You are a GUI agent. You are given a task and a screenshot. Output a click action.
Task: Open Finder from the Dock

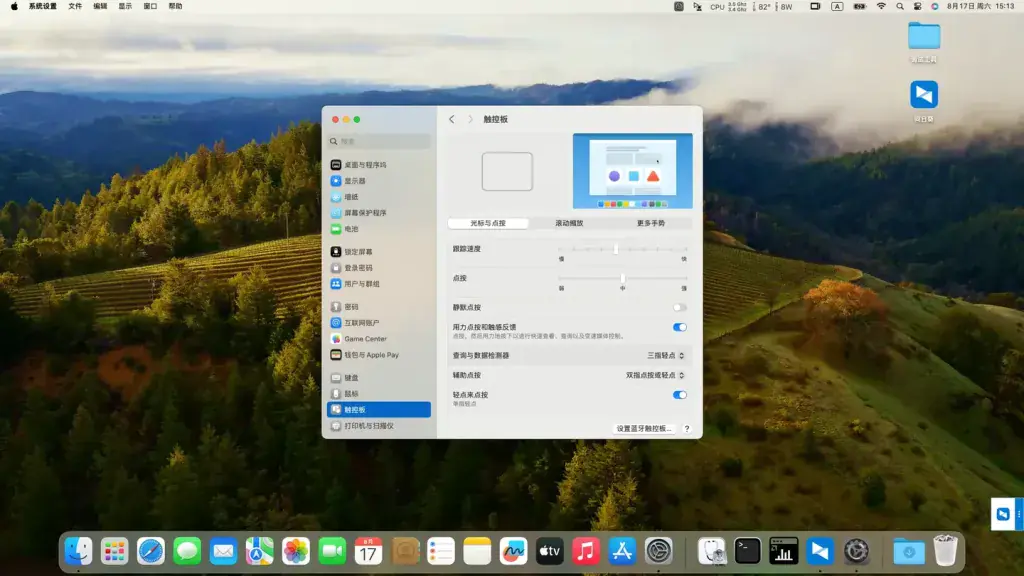tap(78, 552)
